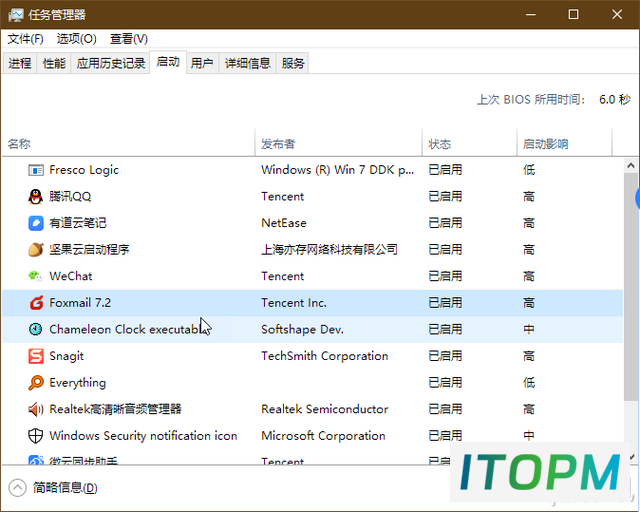Select the Chameleon Clock executable entry
This screenshot has height=512, width=640.
tap(126, 329)
